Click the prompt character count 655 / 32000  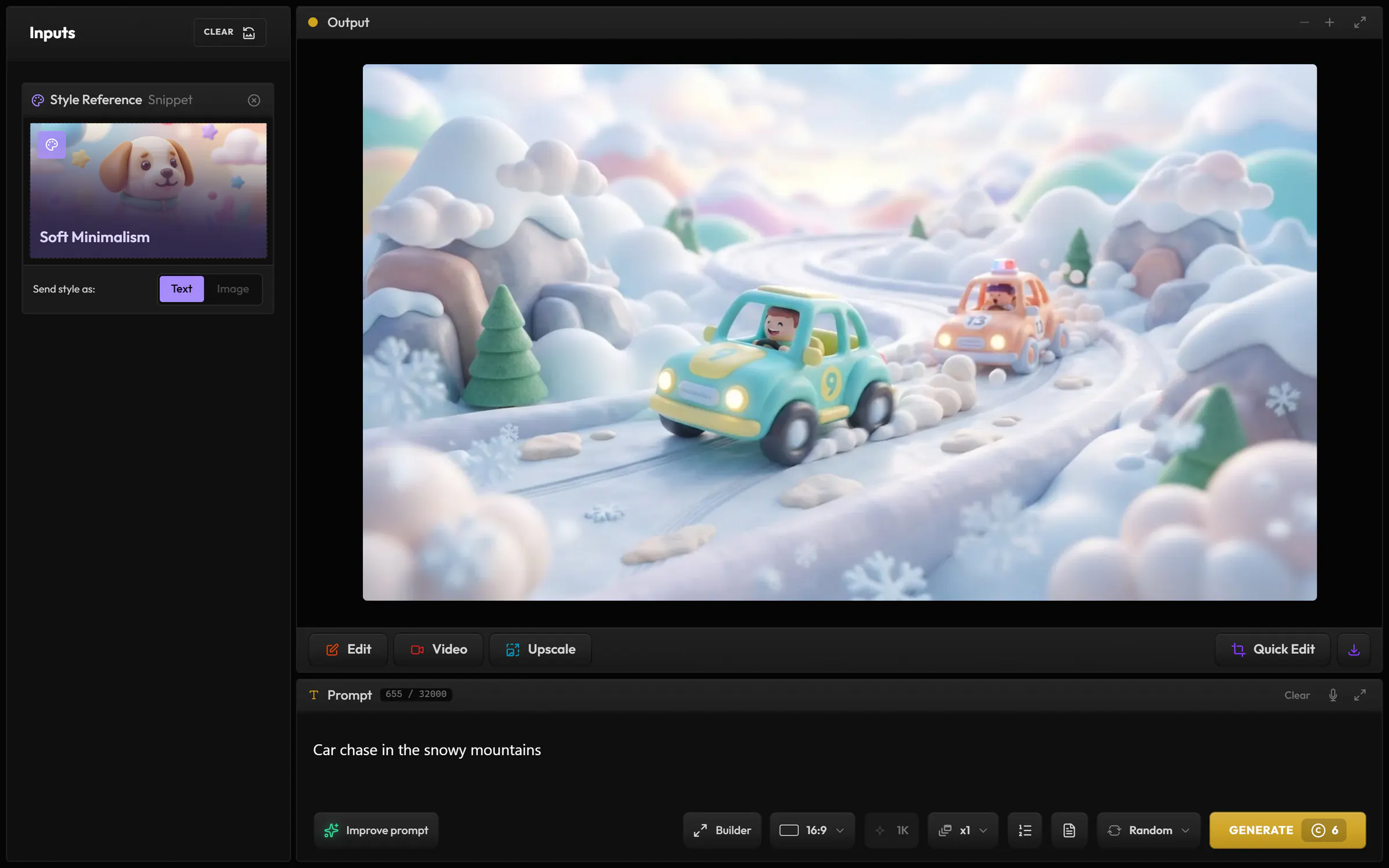[416, 694]
